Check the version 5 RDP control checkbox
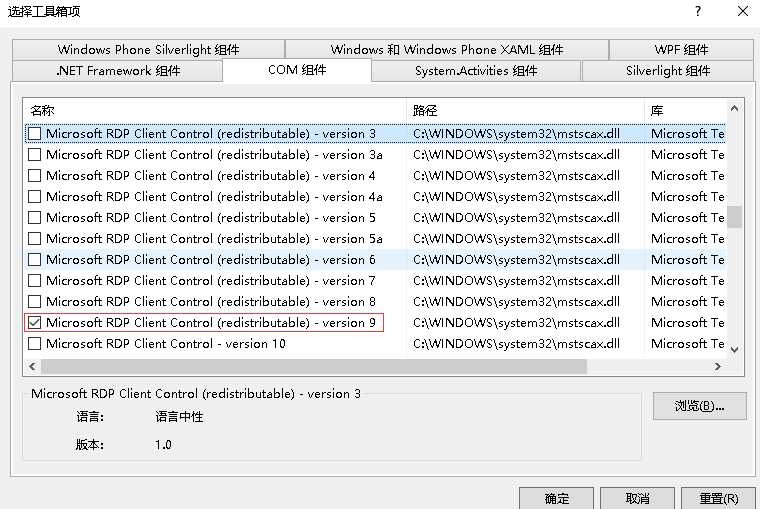The height and width of the screenshot is (509, 760). point(34,218)
